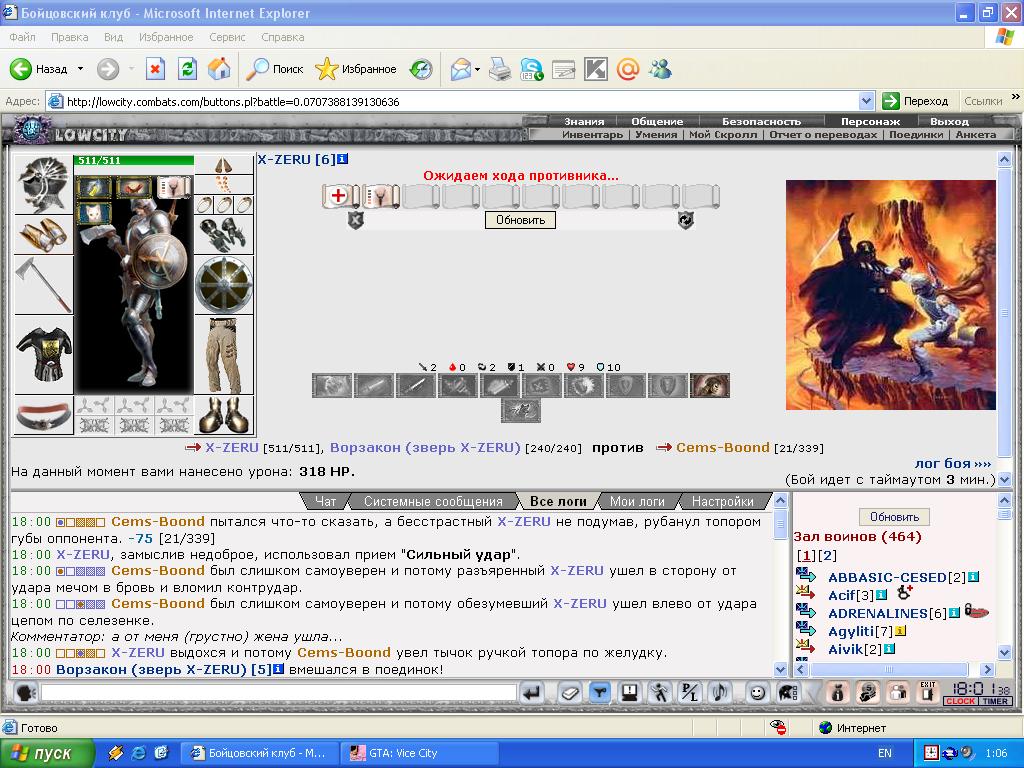The height and width of the screenshot is (768, 1024).
Task: Select the golden bracers slot
Action: tap(44, 234)
